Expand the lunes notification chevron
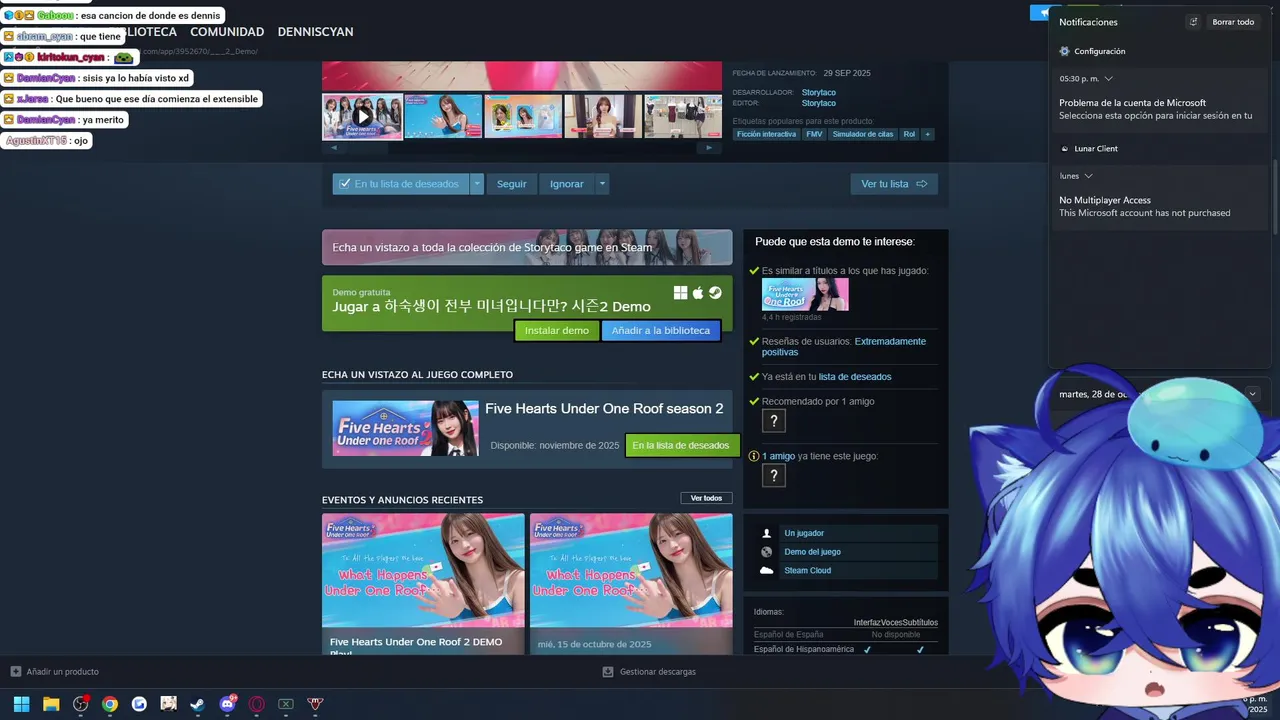The width and height of the screenshot is (1280, 720). [1088, 176]
